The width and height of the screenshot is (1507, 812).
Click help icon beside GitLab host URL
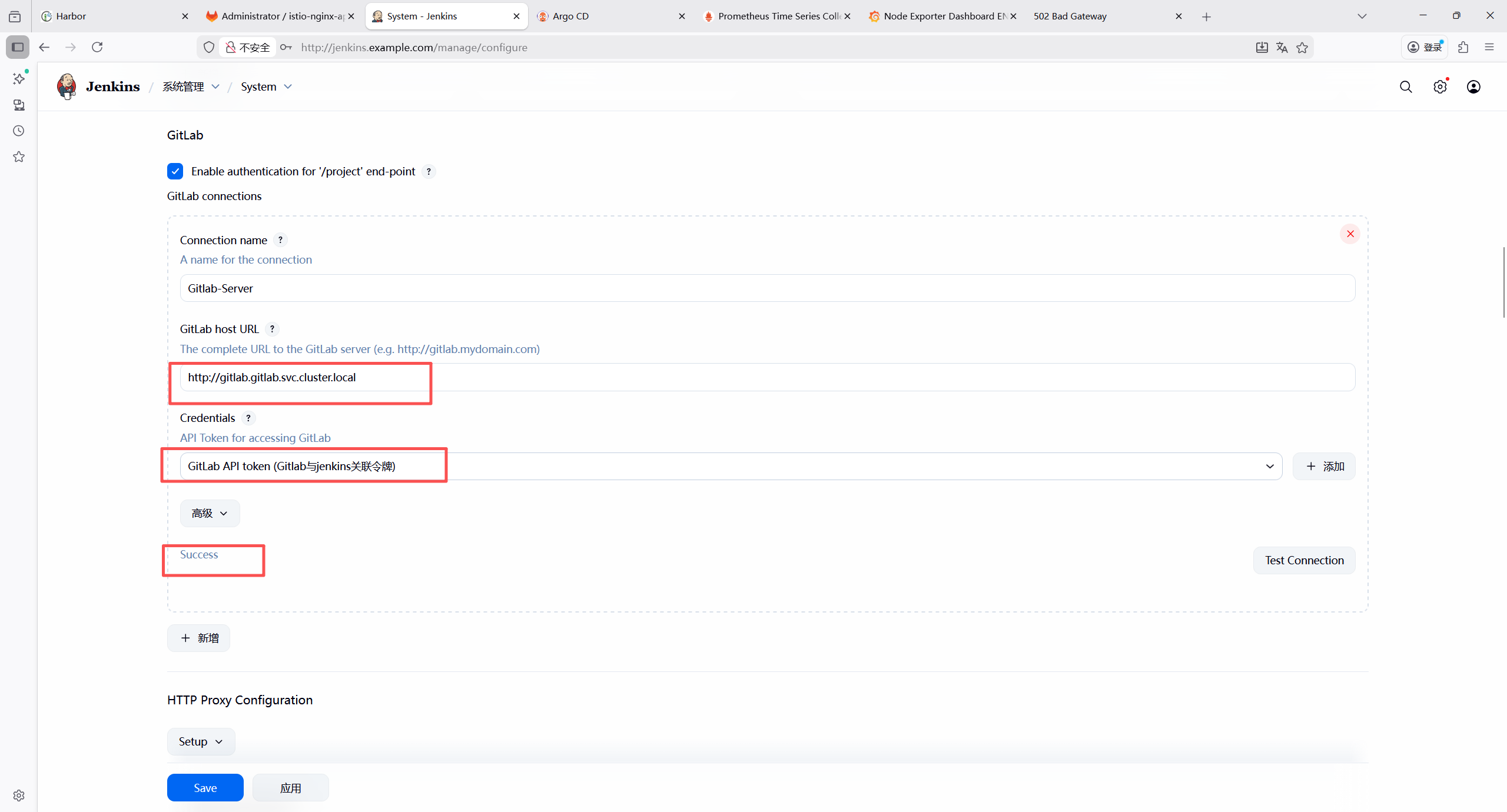tap(272, 329)
